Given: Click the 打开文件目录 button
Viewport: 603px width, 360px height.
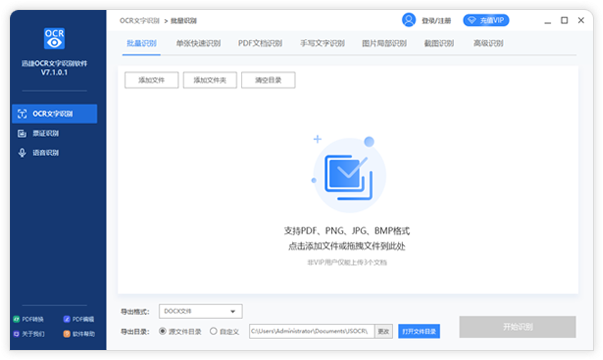Looking at the screenshot, I should (419, 331).
